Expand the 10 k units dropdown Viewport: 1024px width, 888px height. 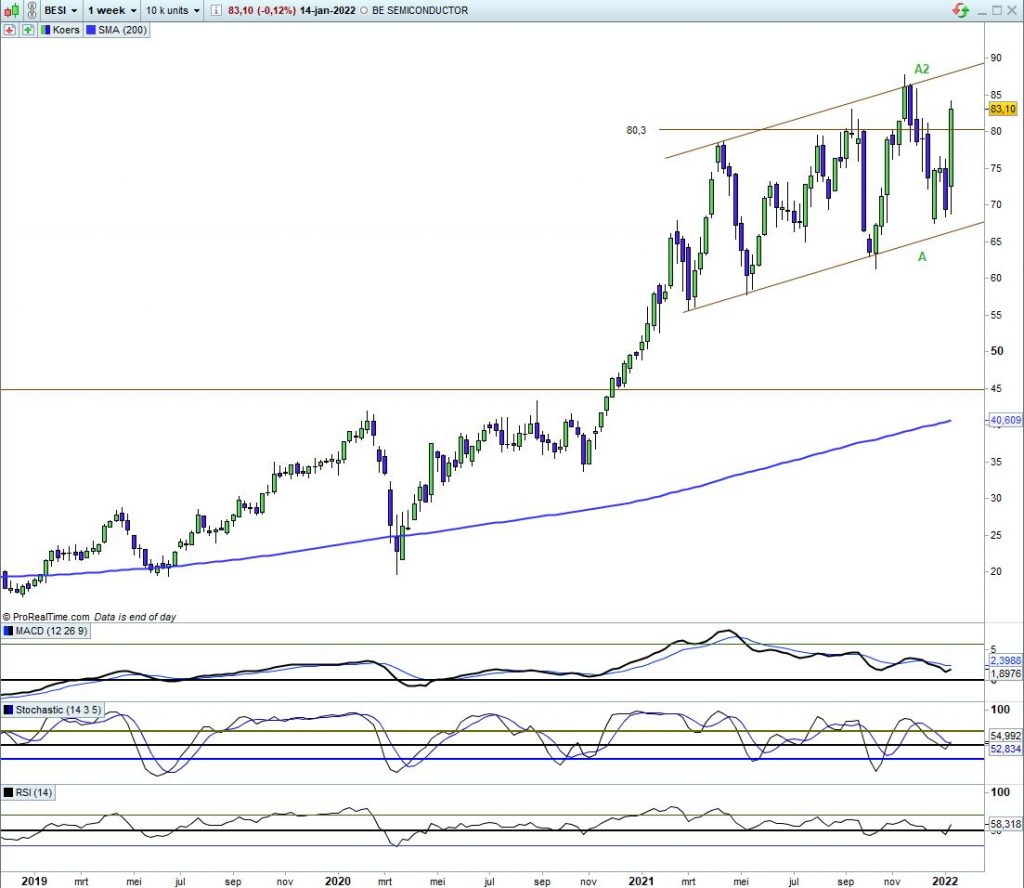click(x=171, y=10)
